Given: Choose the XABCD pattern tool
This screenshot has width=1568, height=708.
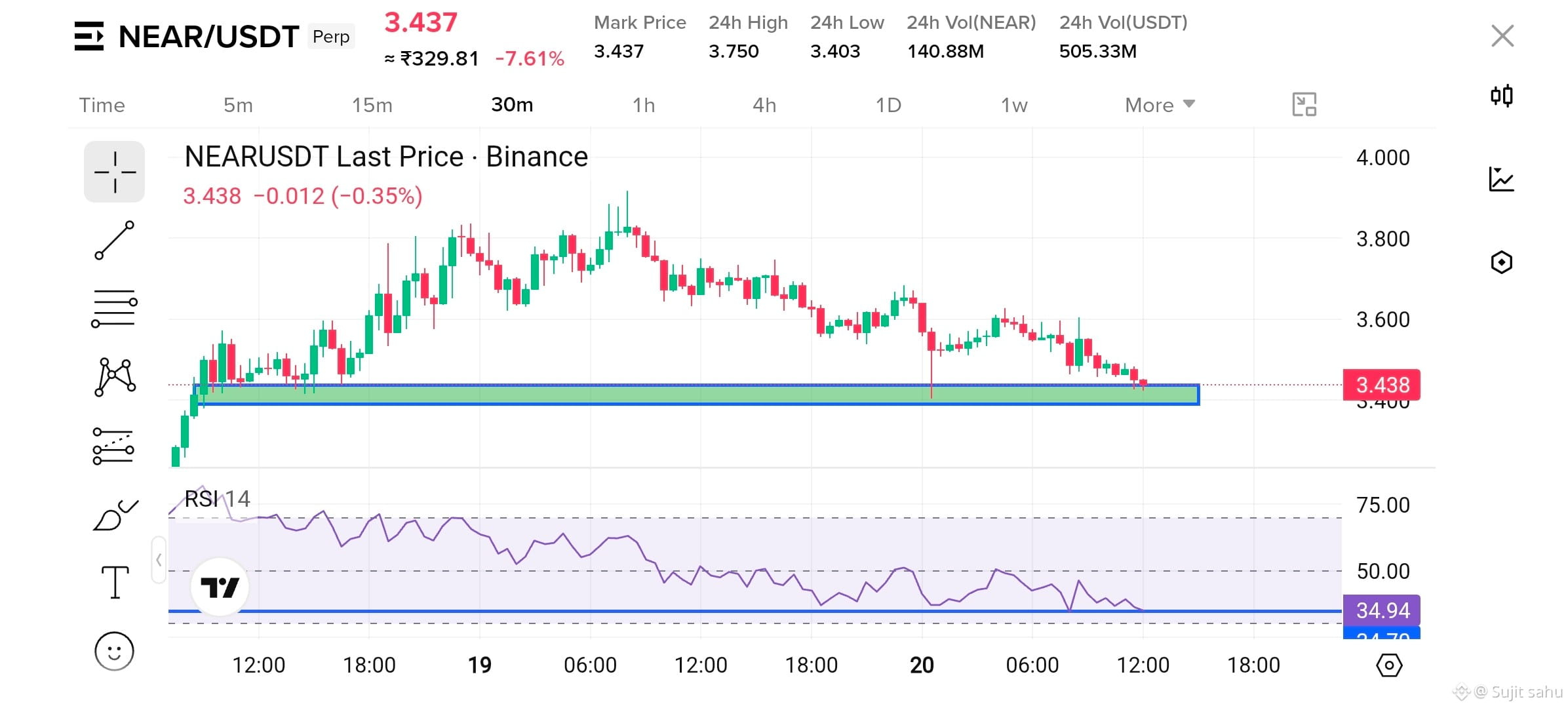Looking at the screenshot, I should click(115, 377).
